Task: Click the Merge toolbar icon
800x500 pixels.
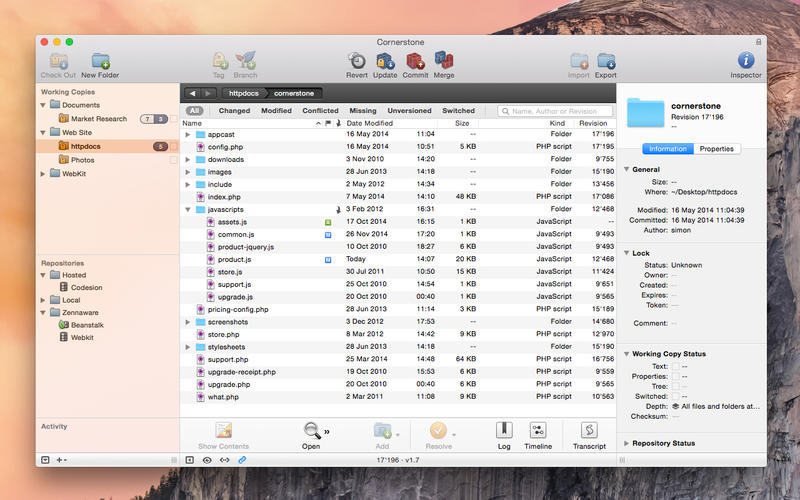Action: 444,61
